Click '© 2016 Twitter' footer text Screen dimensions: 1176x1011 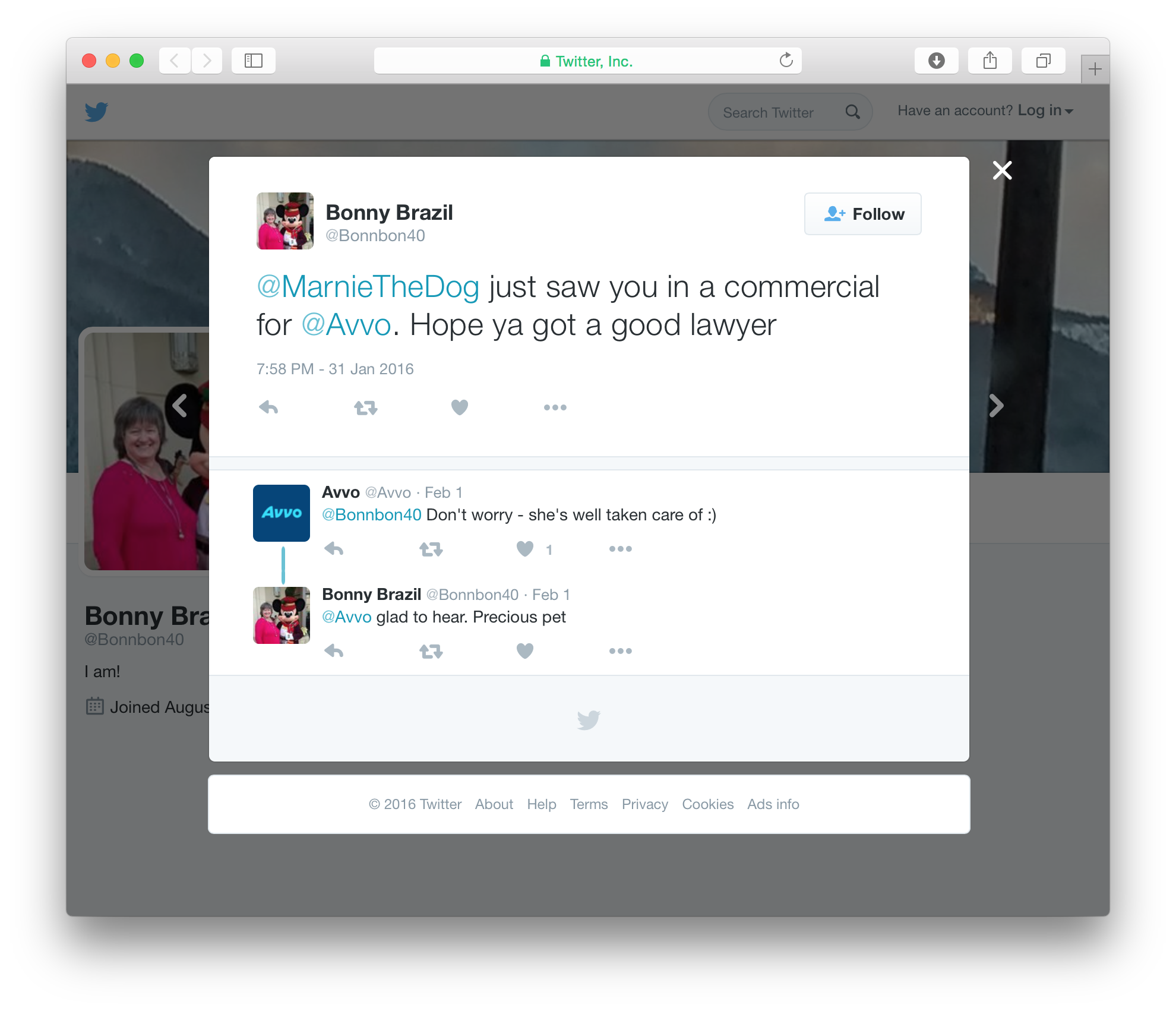click(x=415, y=804)
